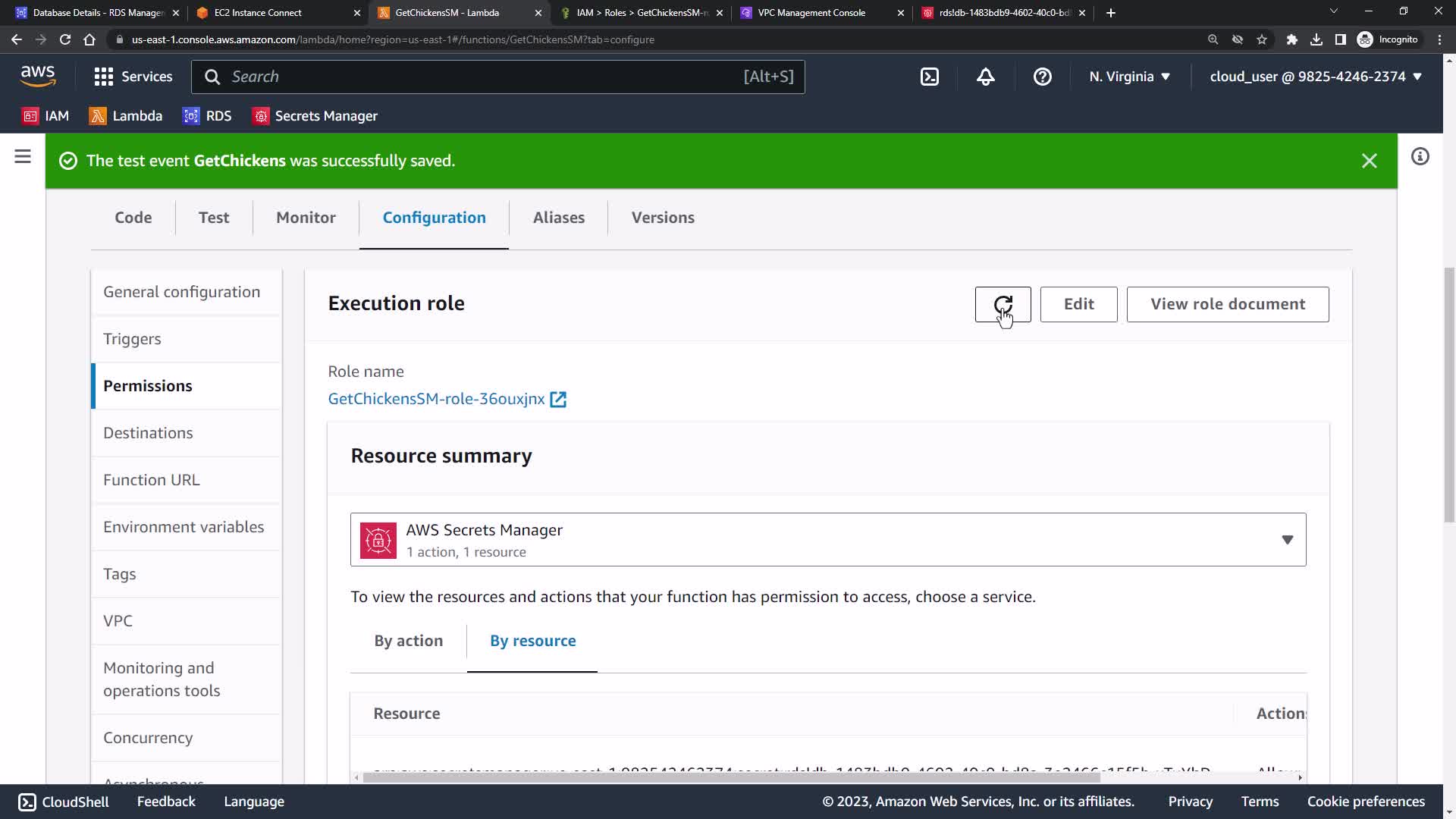The height and width of the screenshot is (819, 1456).
Task: Click the AWS search input field
Action: tap(485, 77)
